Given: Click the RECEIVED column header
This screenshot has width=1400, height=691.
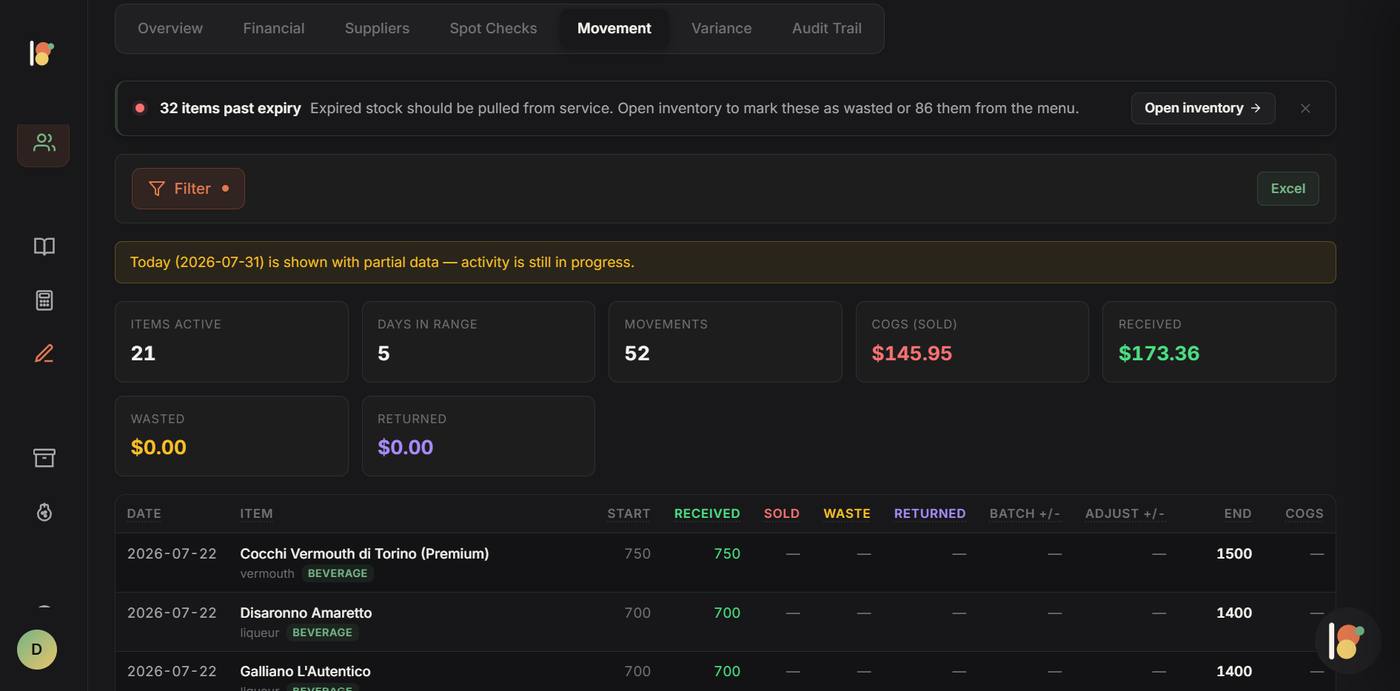Looking at the screenshot, I should (707, 514).
